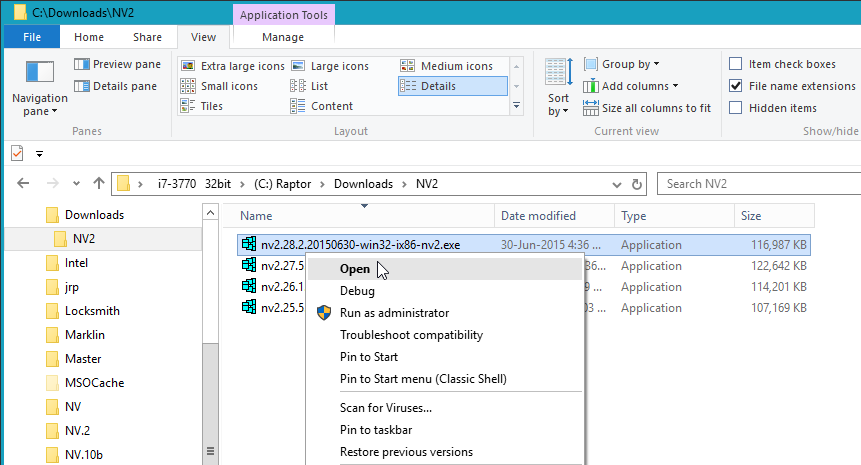Show Hidden items checkbox
The image size is (861, 465).
click(736, 108)
